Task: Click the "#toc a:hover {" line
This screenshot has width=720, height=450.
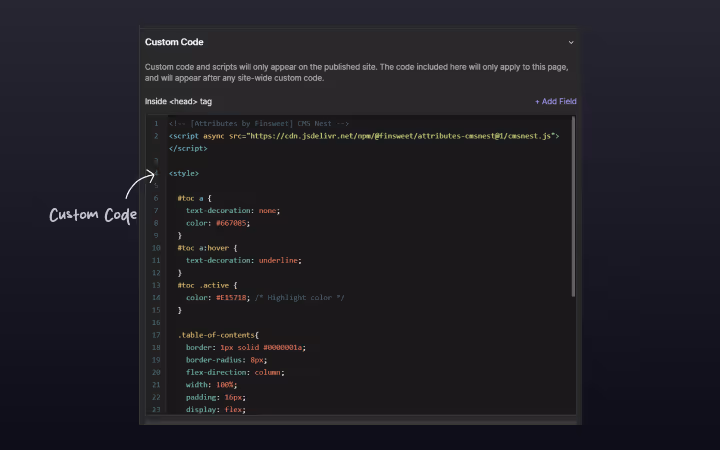Action: coord(207,248)
